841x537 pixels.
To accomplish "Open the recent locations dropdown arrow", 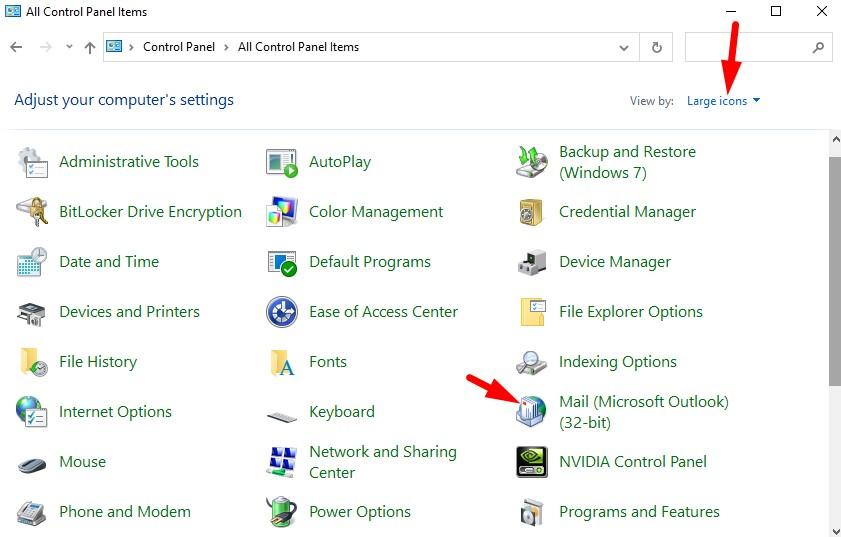I will pyautogui.click(x=69, y=47).
